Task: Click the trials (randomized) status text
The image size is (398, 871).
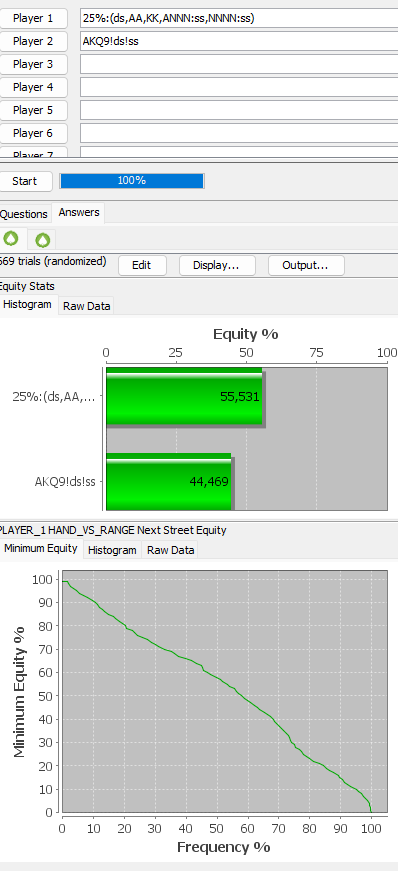Action: point(53,261)
